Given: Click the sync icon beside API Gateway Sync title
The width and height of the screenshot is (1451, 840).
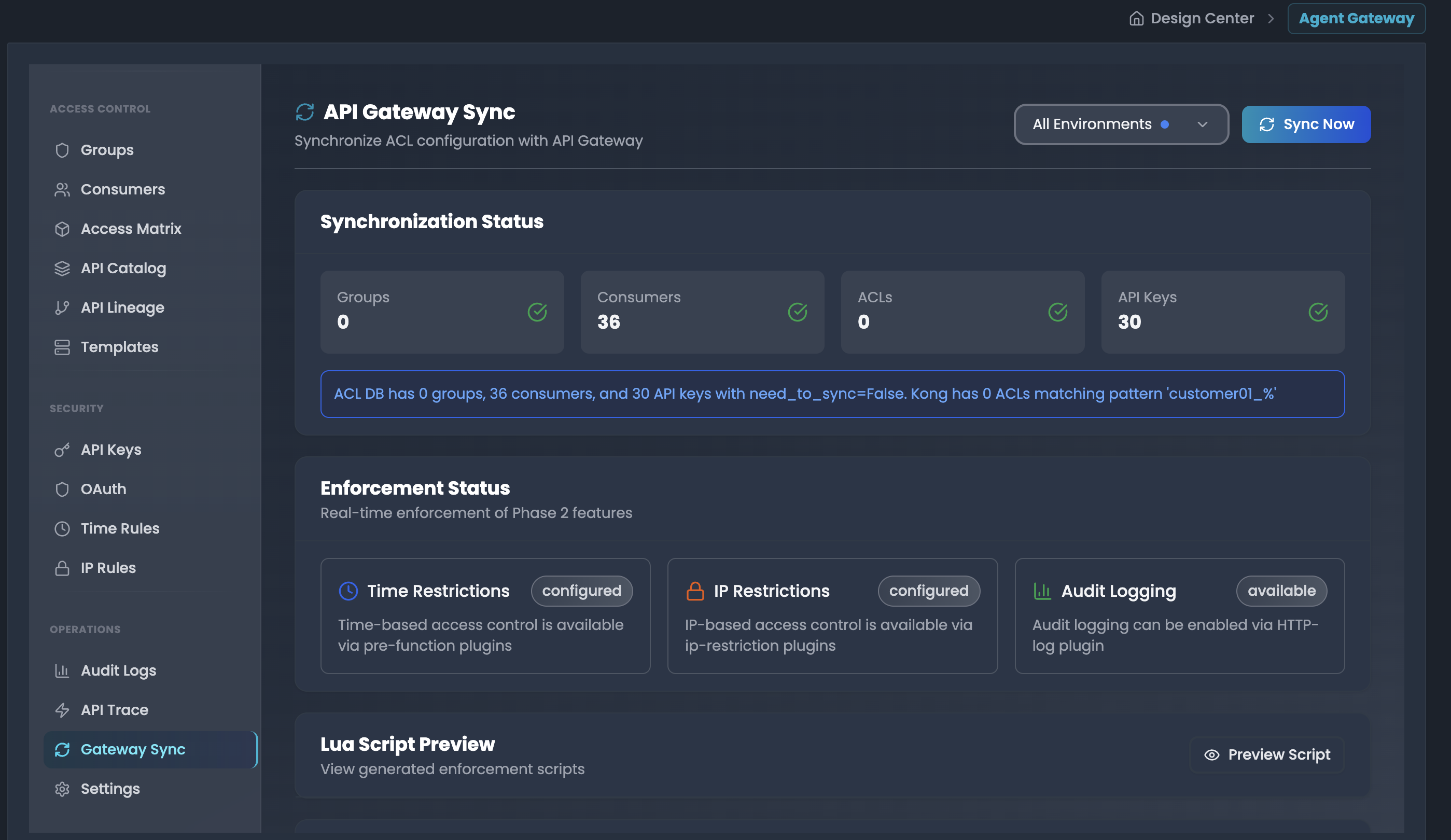Looking at the screenshot, I should pyautogui.click(x=305, y=111).
